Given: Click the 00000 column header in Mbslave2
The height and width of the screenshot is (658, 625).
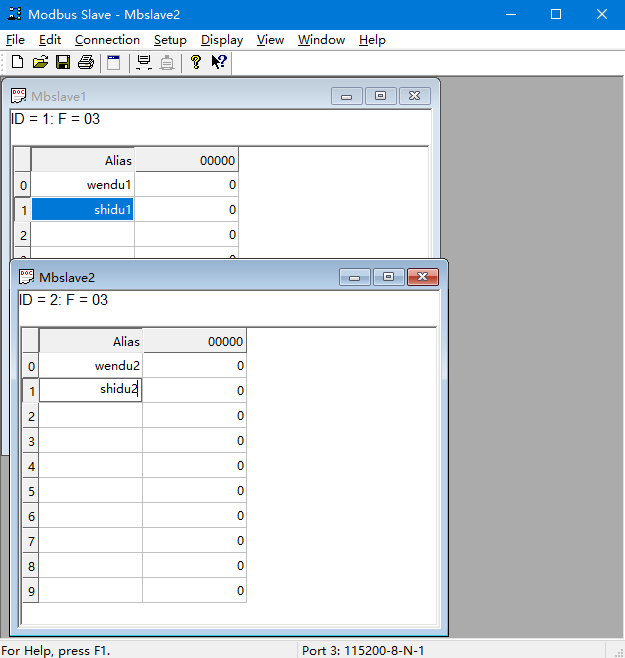Looking at the screenshot, I should (x=195, y=341).
